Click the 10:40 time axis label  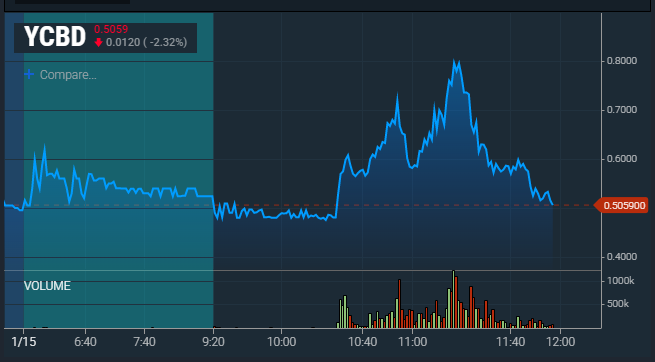[x=362, y=342]
